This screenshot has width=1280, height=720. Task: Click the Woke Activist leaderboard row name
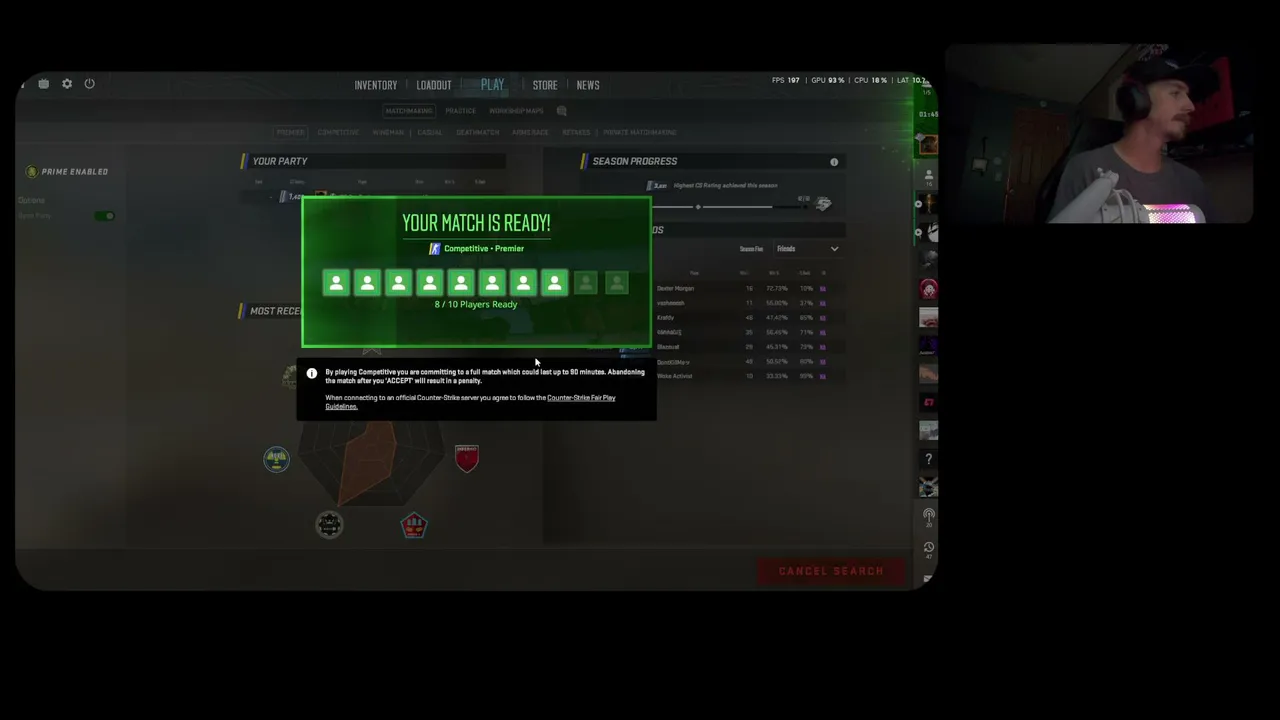tap(675, 376)
